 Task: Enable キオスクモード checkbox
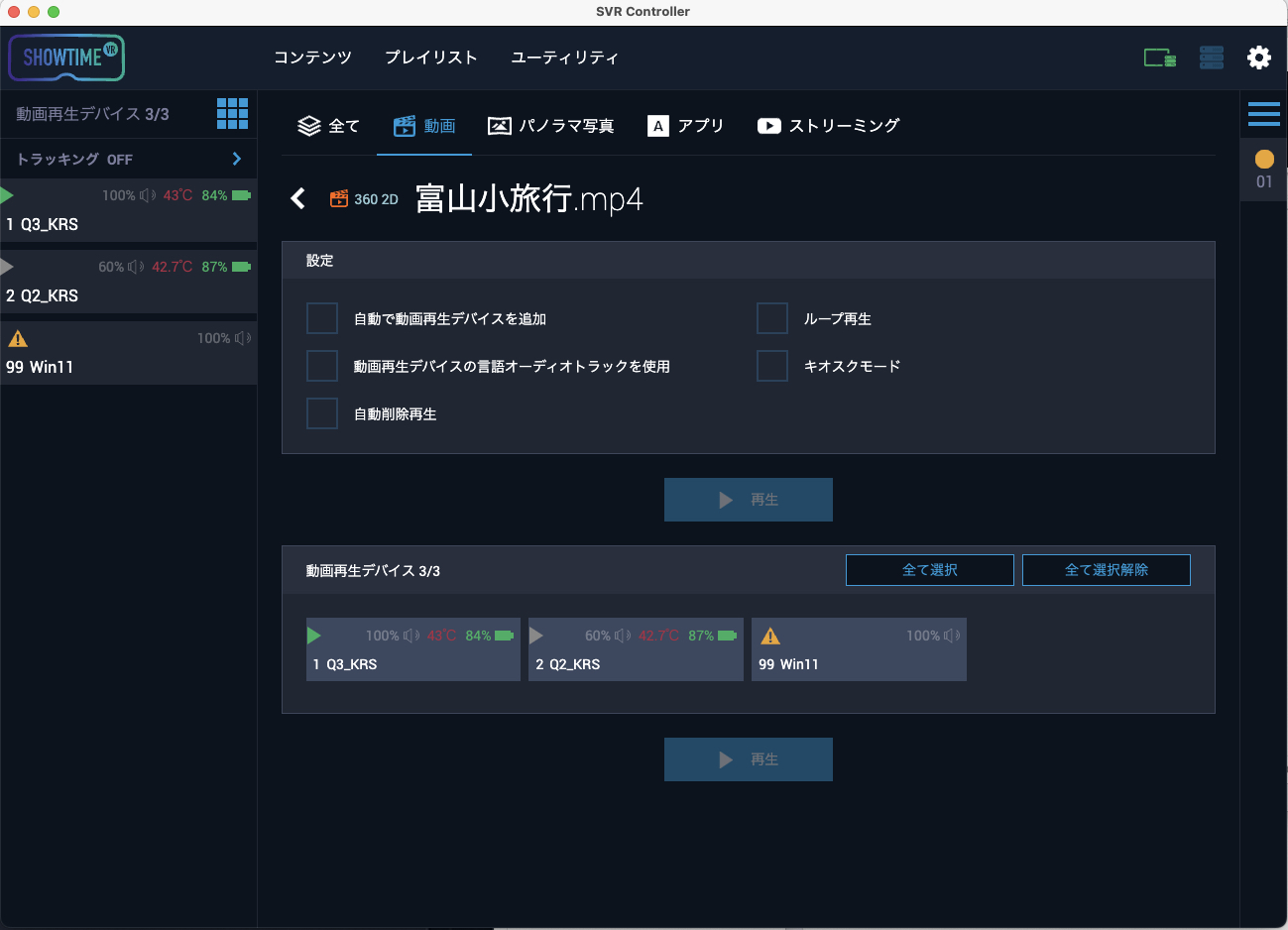772,366
